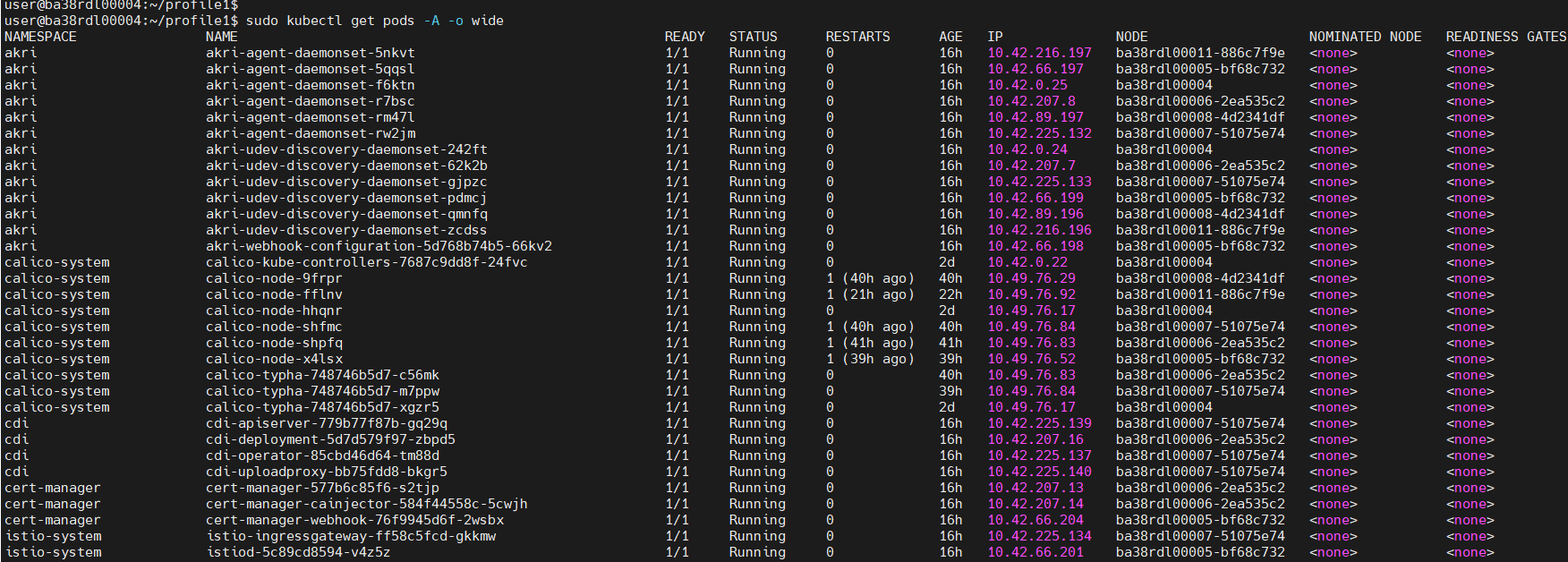Select pod cdi-deployment-5d7d579f97-zbpd5

click(x=330, y=439)
